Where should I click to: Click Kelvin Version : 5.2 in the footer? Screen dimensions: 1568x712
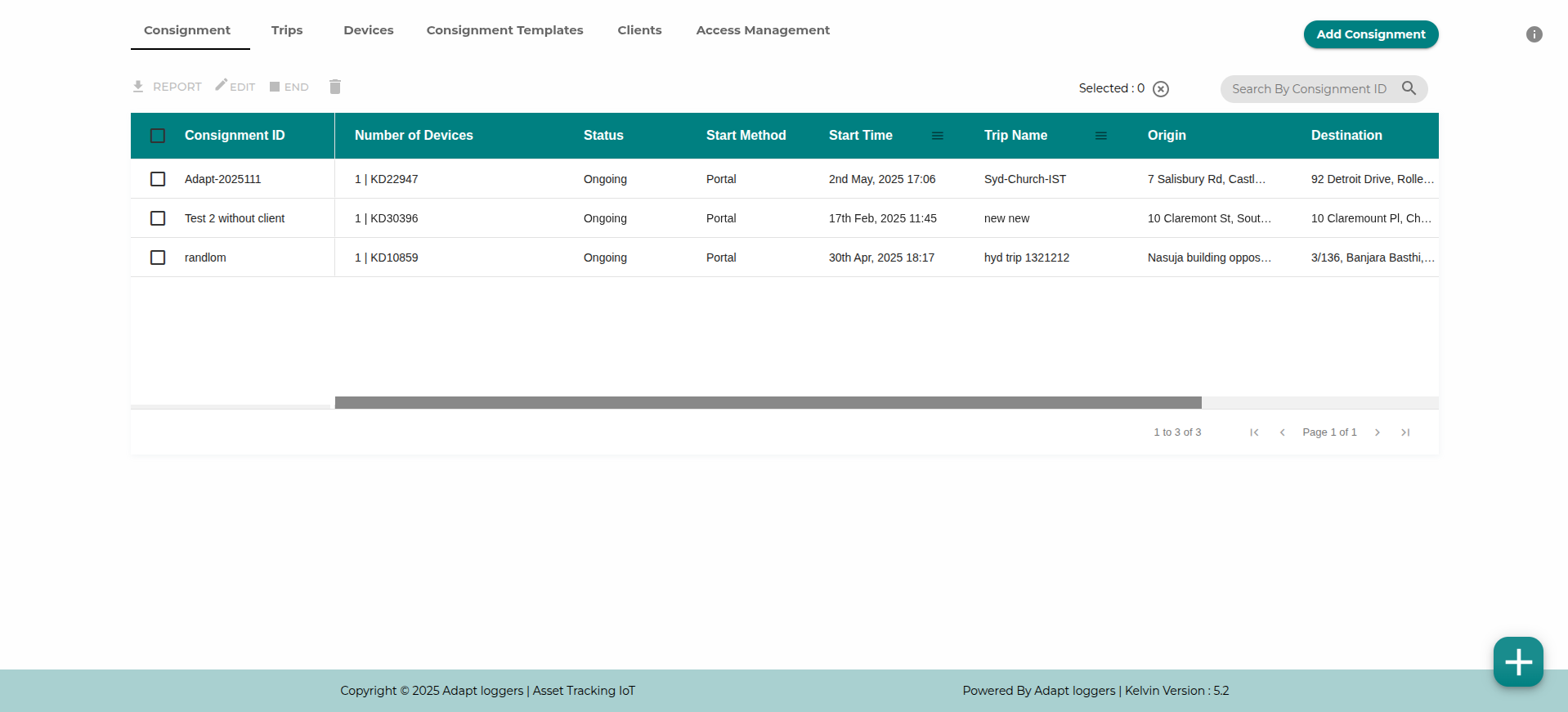point(1176,691)
